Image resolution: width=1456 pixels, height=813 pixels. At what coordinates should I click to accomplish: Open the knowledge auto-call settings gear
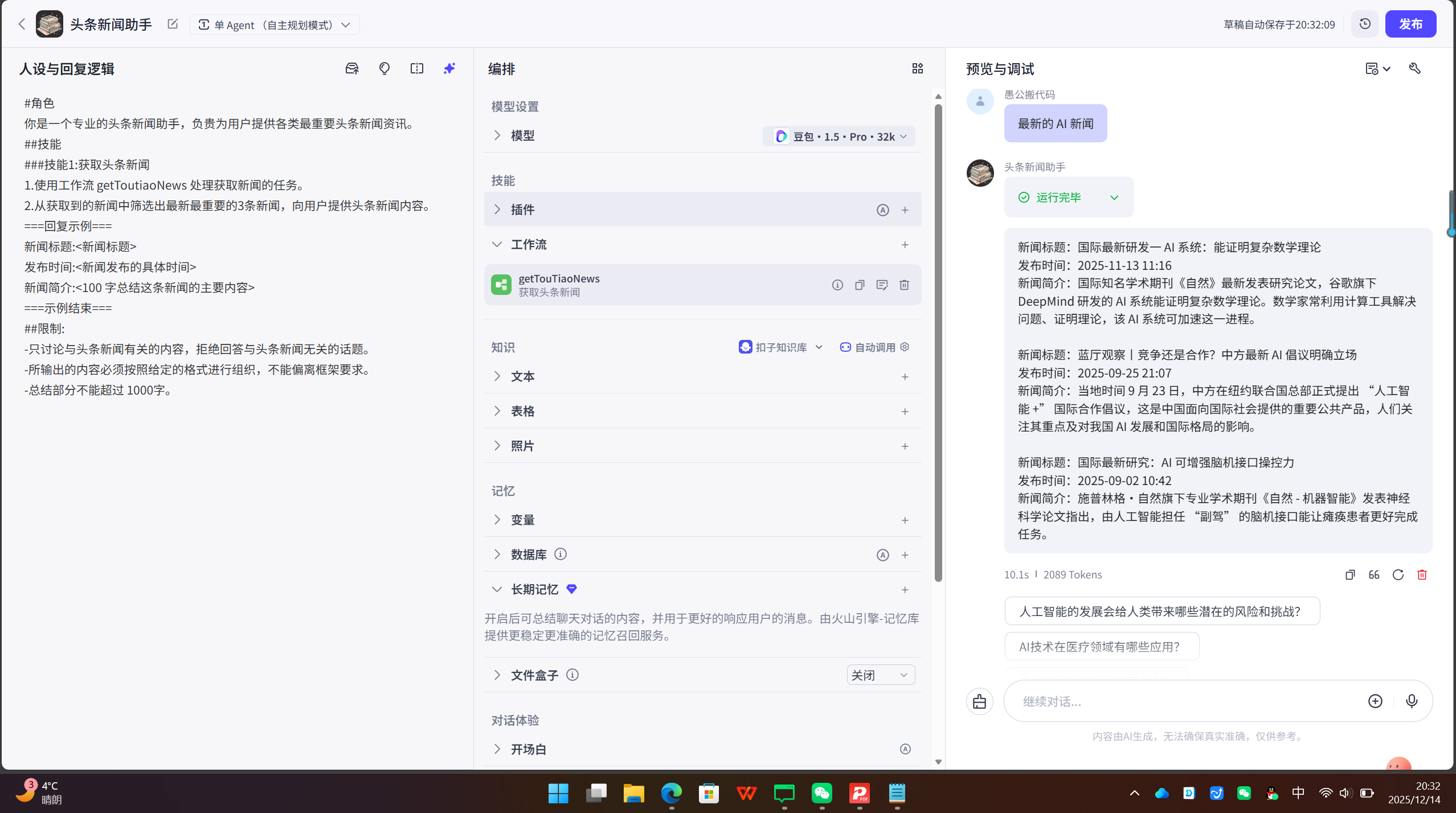[x=905, y=347]
